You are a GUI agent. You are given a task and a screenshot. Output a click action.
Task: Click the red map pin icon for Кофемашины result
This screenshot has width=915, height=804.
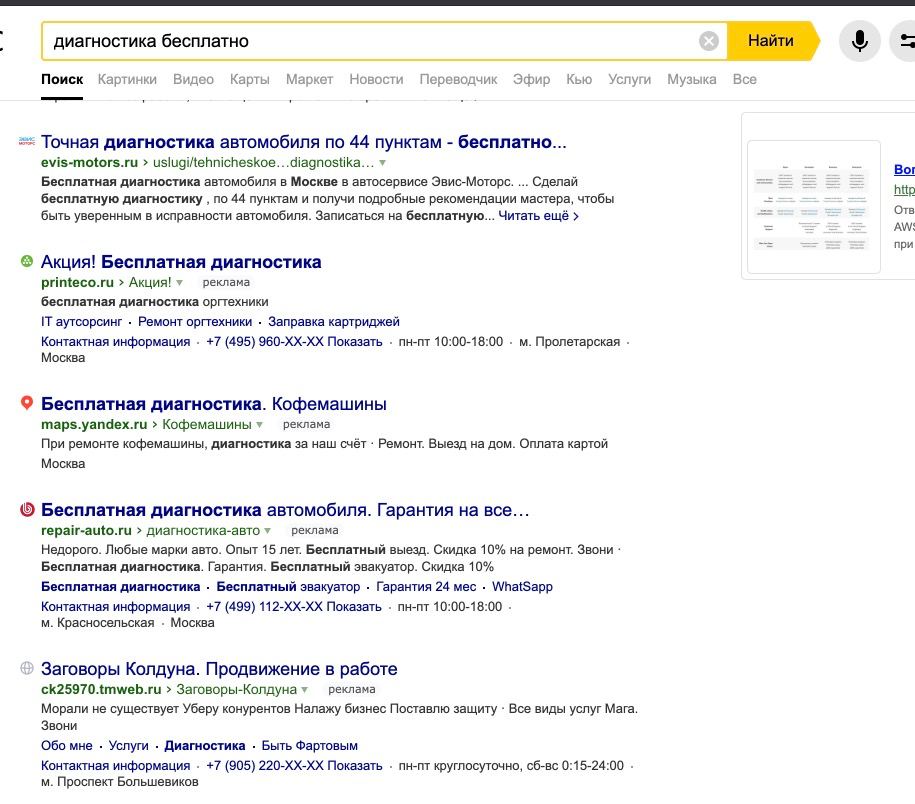(x=27, y=403)
